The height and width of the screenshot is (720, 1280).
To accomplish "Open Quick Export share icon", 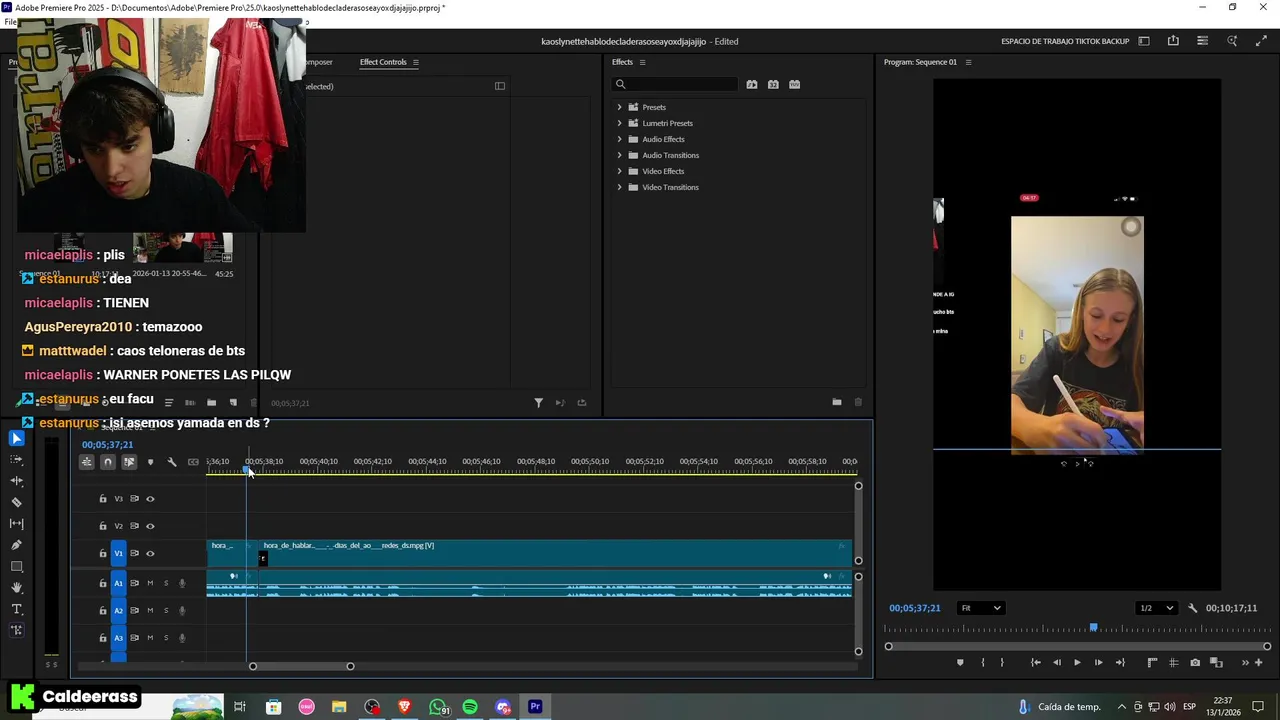I will pyautogui.click(x=1173, y=41).
